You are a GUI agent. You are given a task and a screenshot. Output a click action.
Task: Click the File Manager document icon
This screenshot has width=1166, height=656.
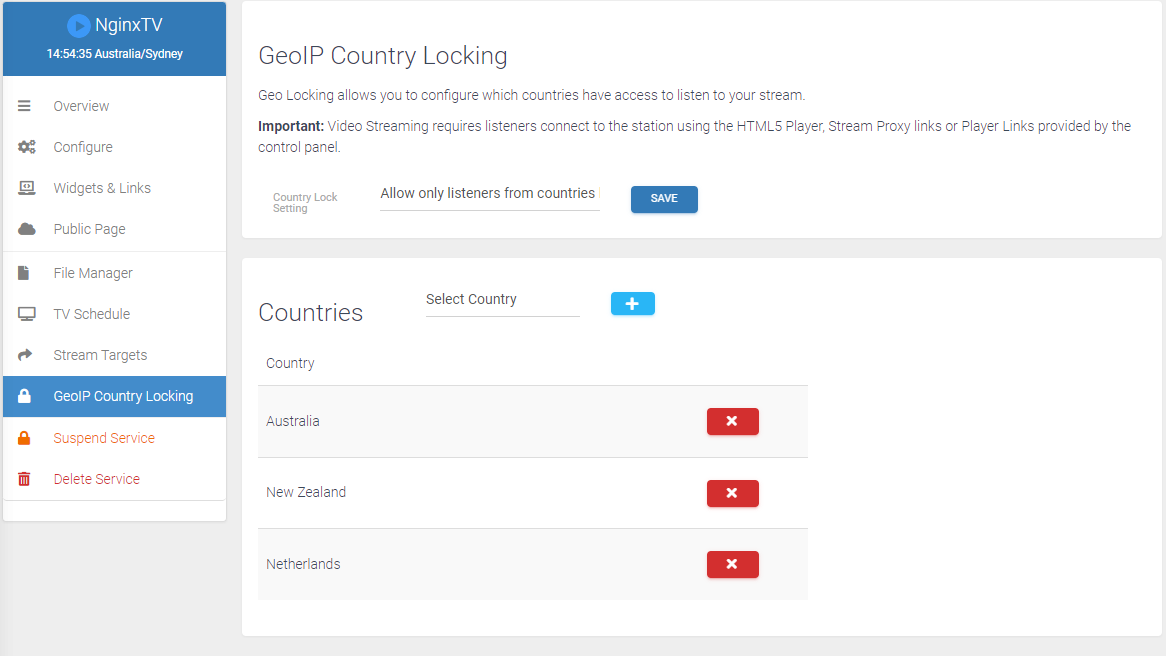click(25, 273)
